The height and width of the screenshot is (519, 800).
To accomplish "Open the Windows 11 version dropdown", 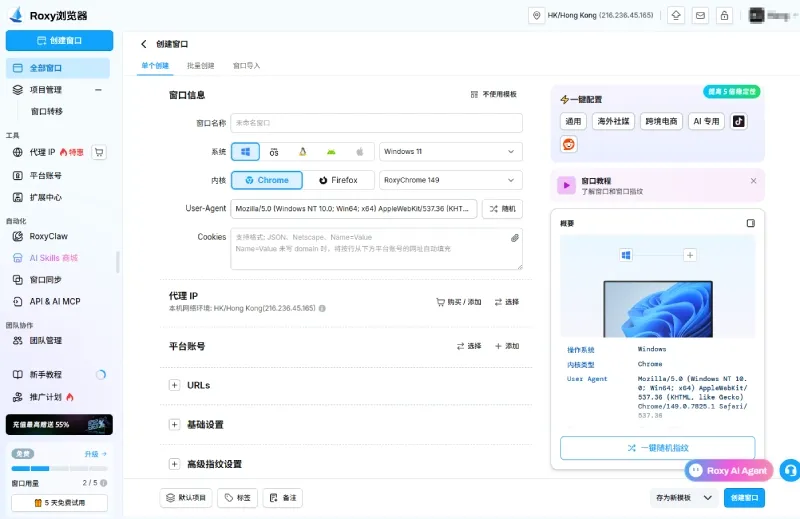I will [451, 152].
